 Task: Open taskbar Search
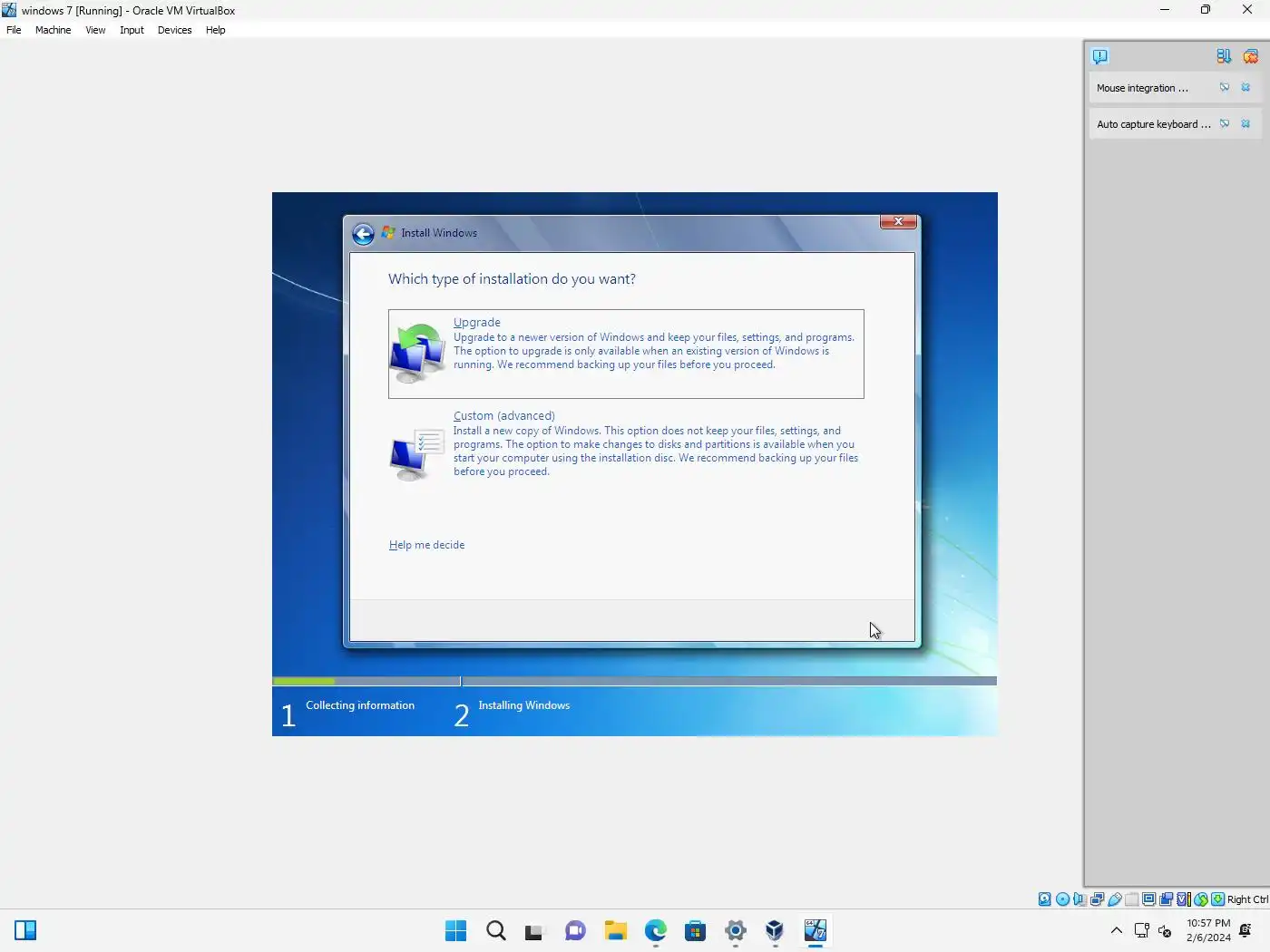coord(495,930)
